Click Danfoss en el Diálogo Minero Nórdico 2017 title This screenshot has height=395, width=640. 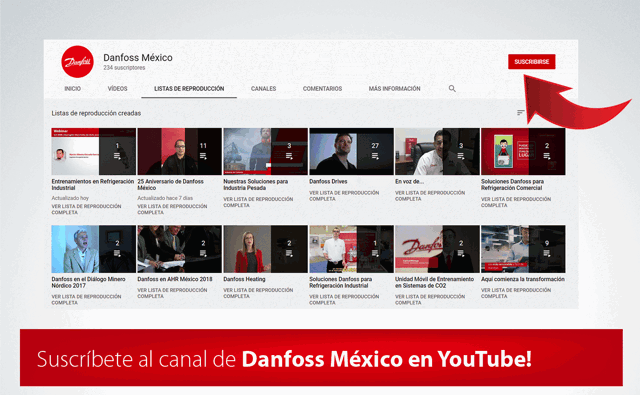point(88,282)
